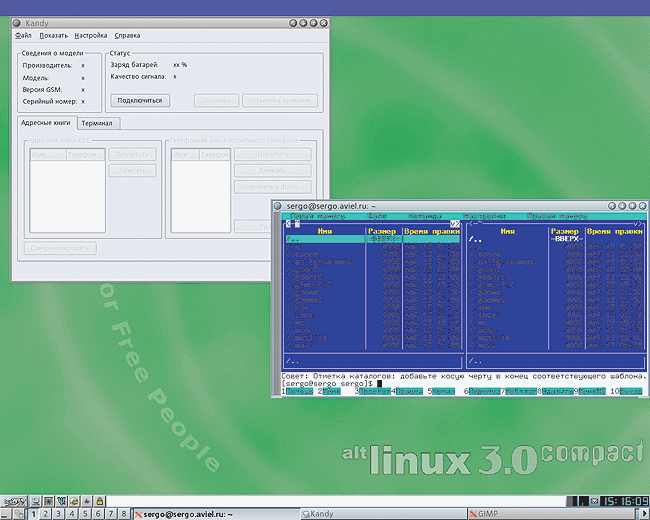
Task: Switch to the Терминал tab in Kandy
Action: click(x=97, y=123)
